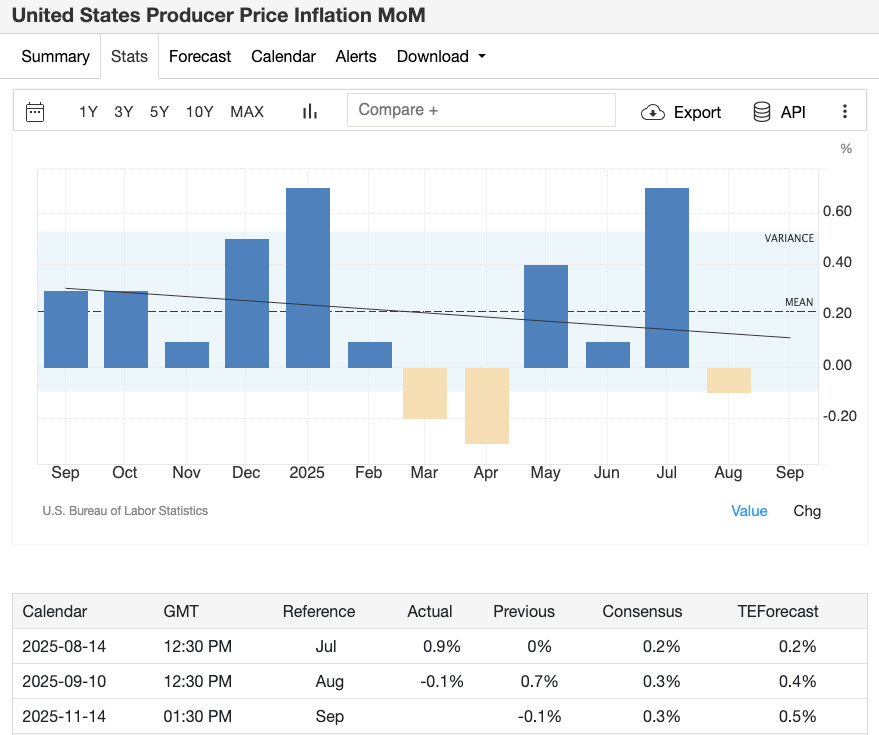Open the Alerts tab
Viewport: 879px width, 735px height.
(x=356, y=57)
